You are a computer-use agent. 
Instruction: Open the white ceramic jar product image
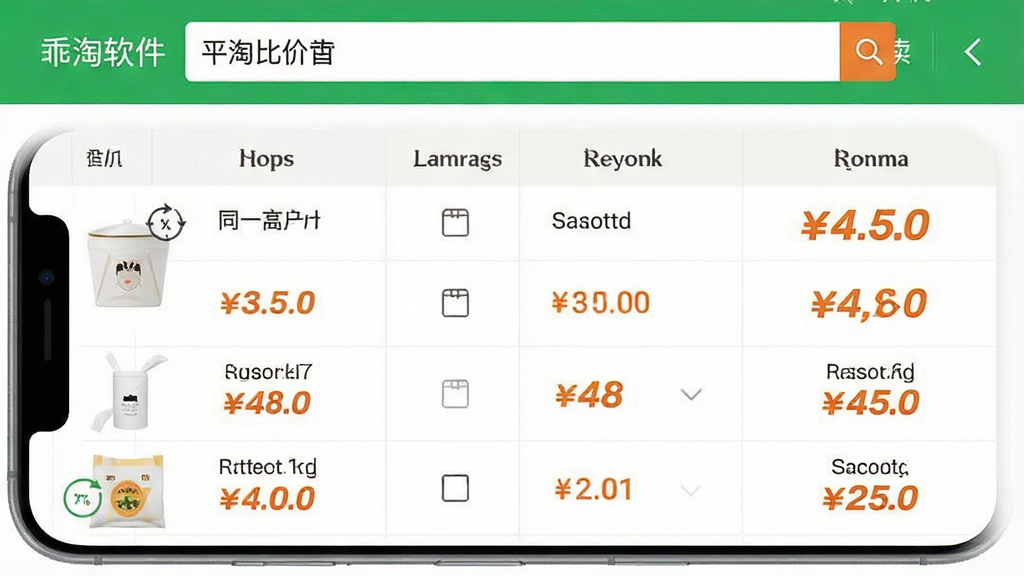click(127, 264)
